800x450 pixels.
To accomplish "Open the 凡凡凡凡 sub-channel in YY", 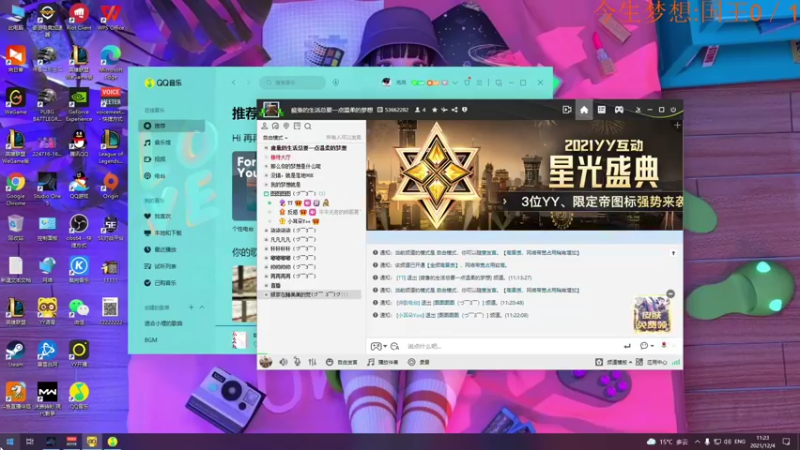I will pos(293,239).
